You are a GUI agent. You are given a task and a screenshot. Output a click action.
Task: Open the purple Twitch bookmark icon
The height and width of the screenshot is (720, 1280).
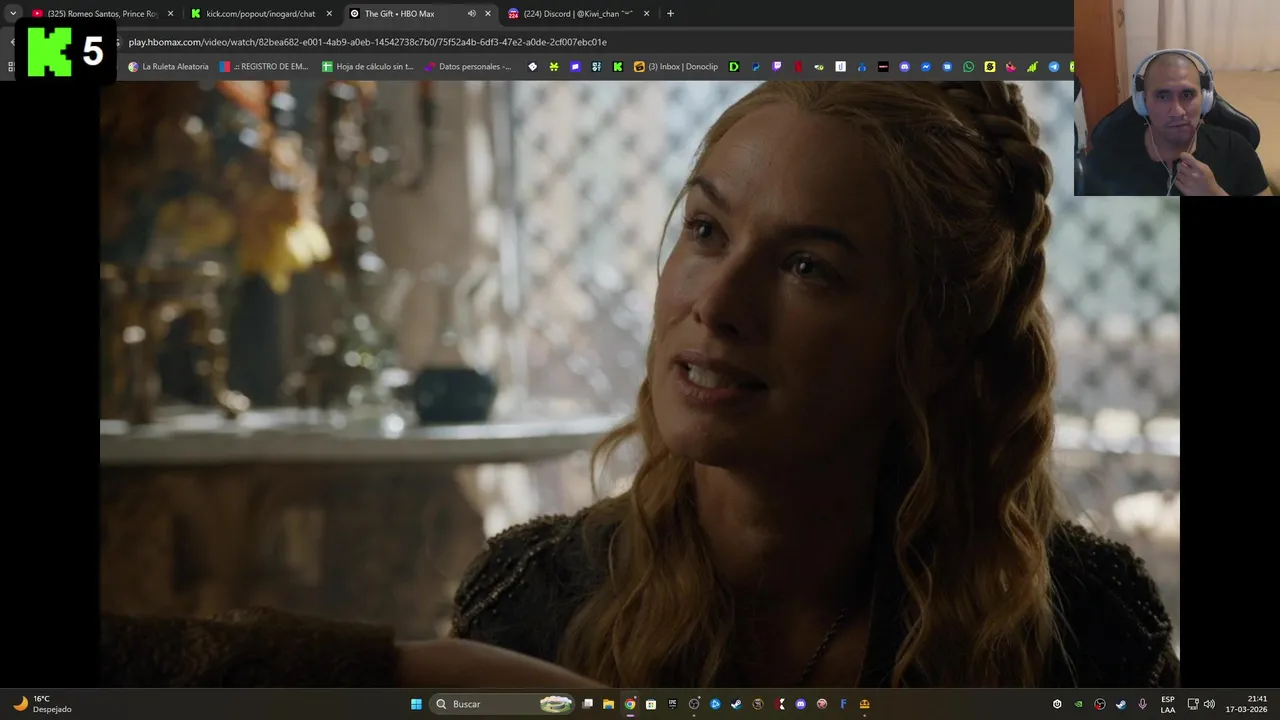pyautogui.click(x=777, y=67)
